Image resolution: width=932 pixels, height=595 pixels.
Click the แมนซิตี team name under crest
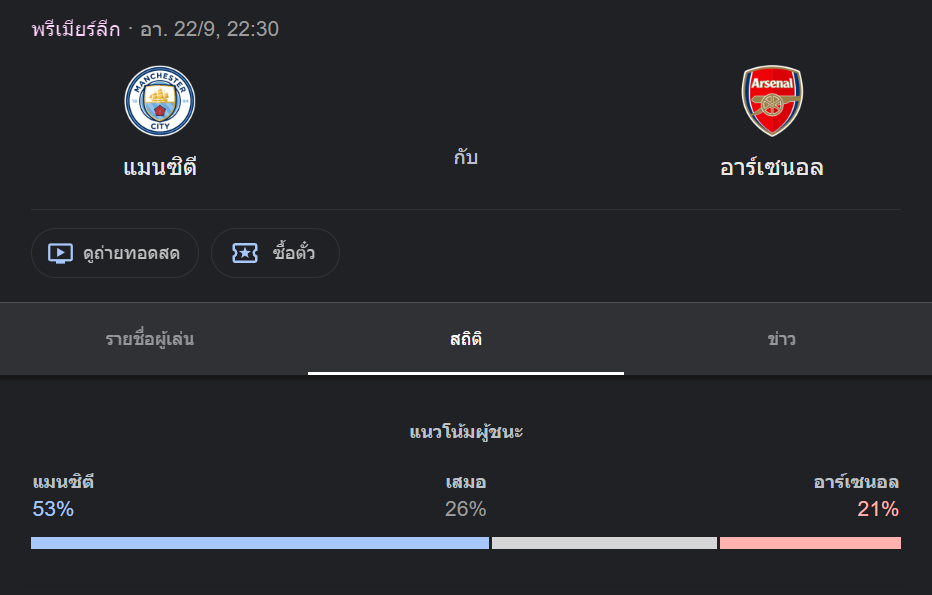tap(160, 168)
